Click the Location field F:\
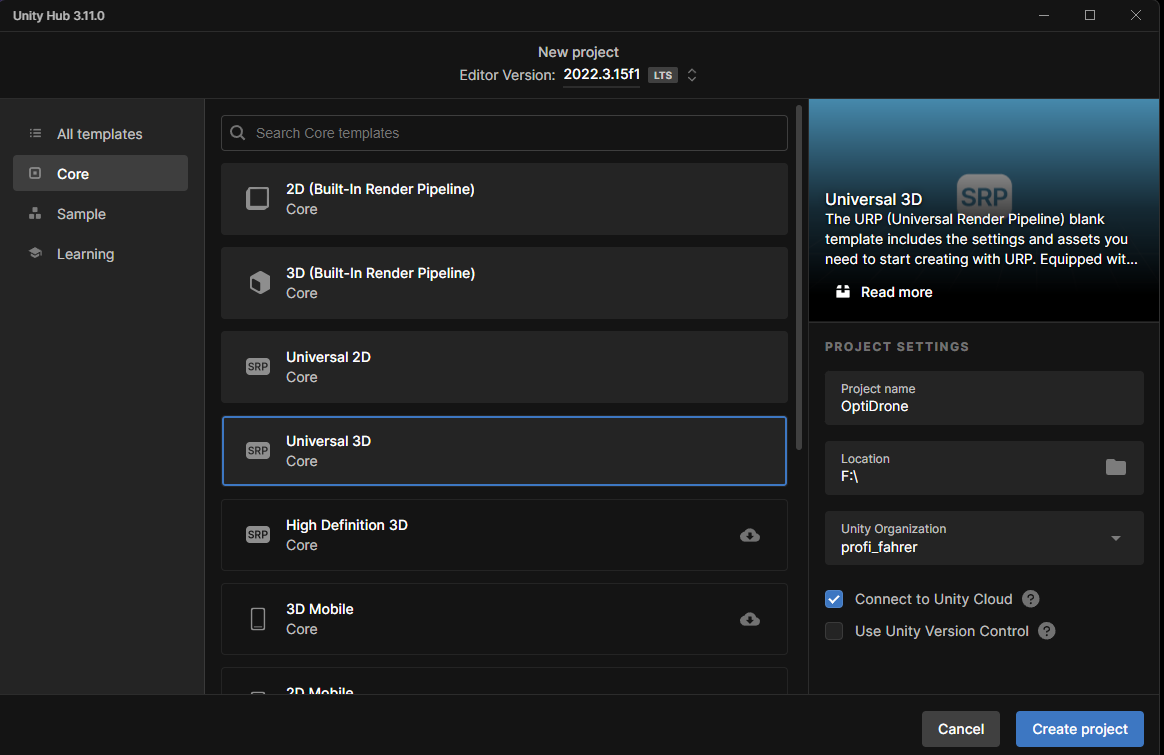 (x=984, y=468)
